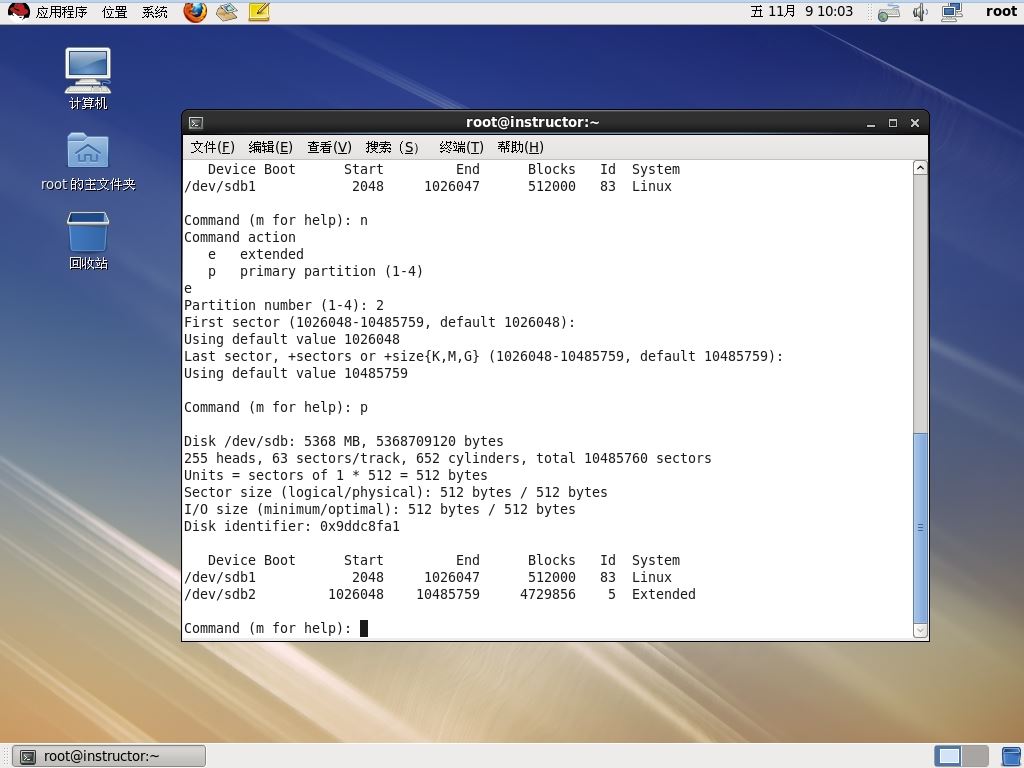Open the sticky notes panel icon
1024x768 pixels.
(x=259, y=12)
